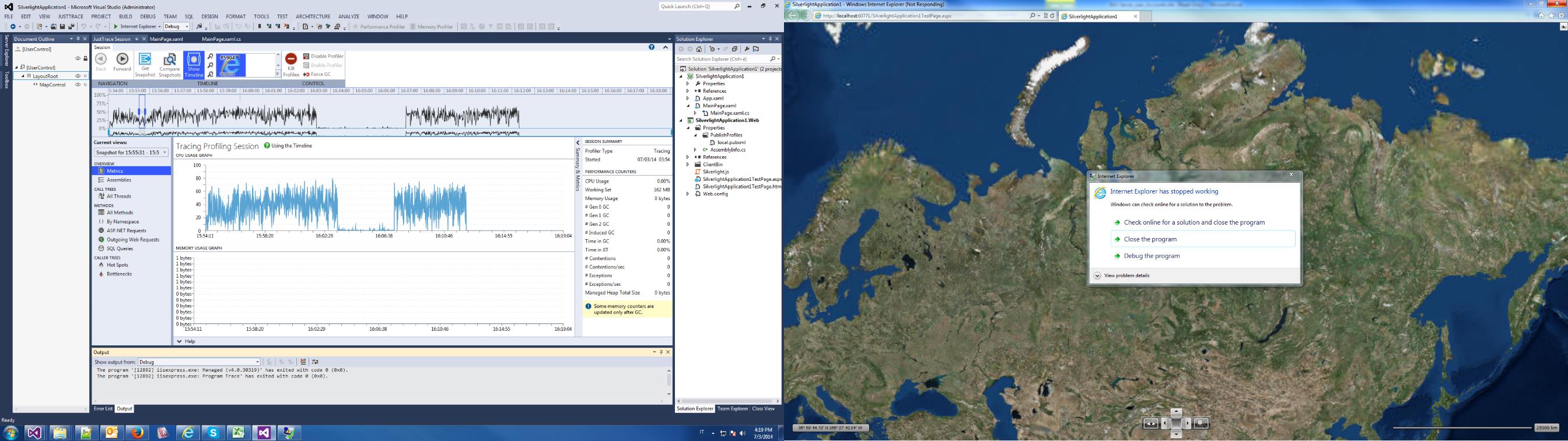Image resolution: width=1568 pixels, height=441 pixels.
Task: Toggle visibility eye for MapControl
Action: click(x=78, y=85)
